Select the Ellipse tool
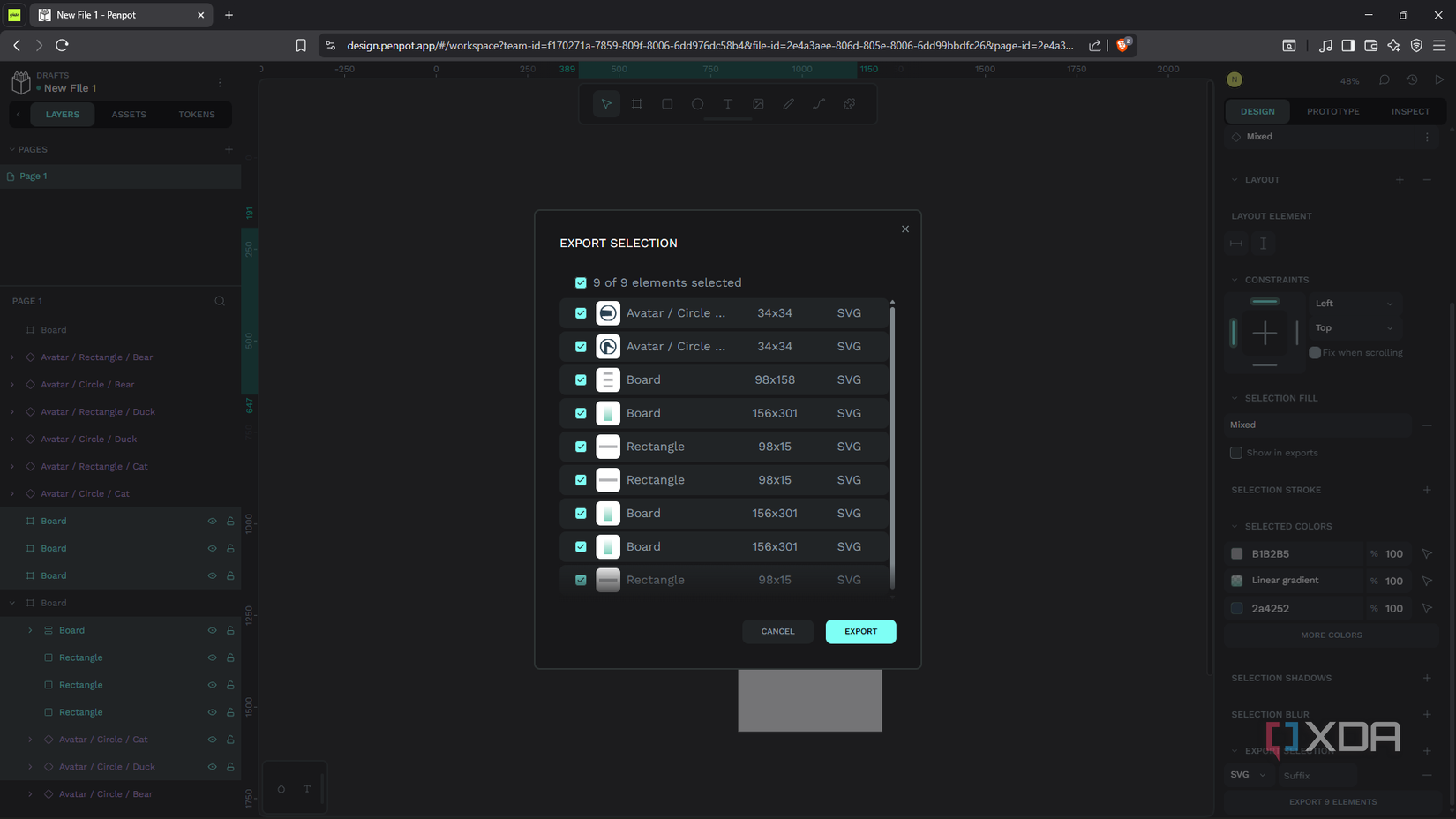Viewport: 1456px width, 819px height. [698, 104]
